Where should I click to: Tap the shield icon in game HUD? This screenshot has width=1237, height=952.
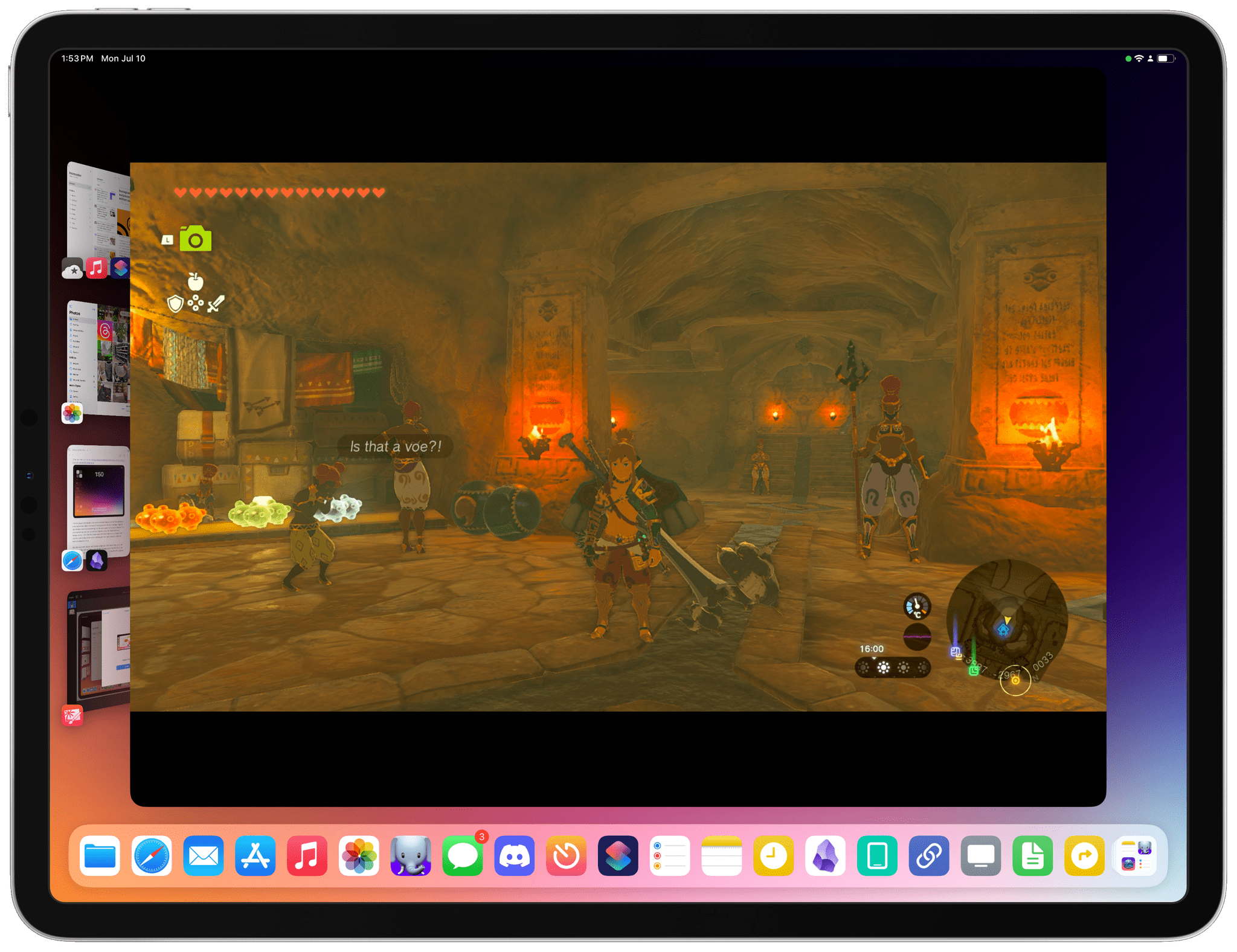pos(175,303)
